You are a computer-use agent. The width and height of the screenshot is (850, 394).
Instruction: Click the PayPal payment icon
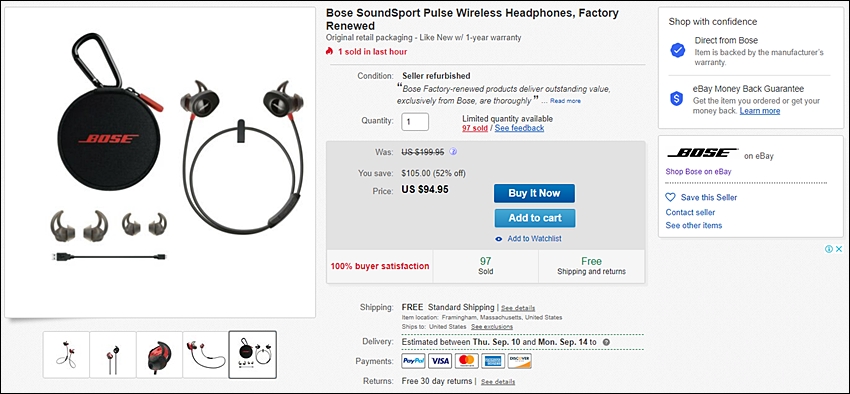point(413,361)
